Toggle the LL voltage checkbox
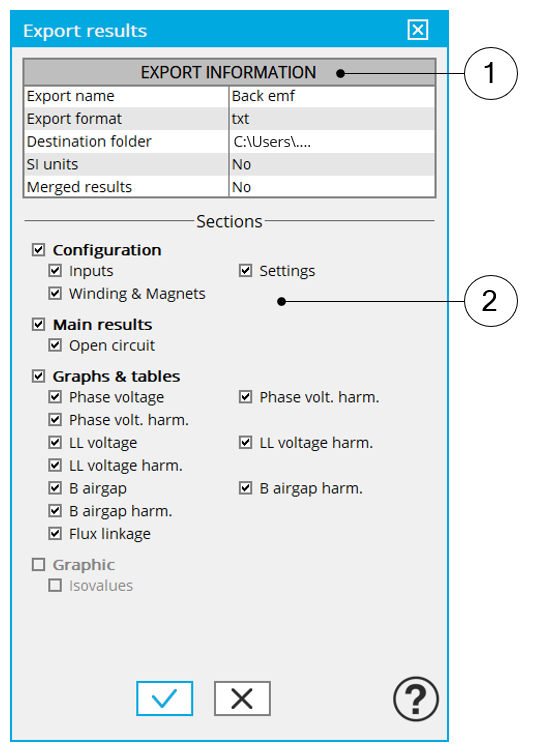The height and width of the screenshot is (756, 533). point(55,443)
